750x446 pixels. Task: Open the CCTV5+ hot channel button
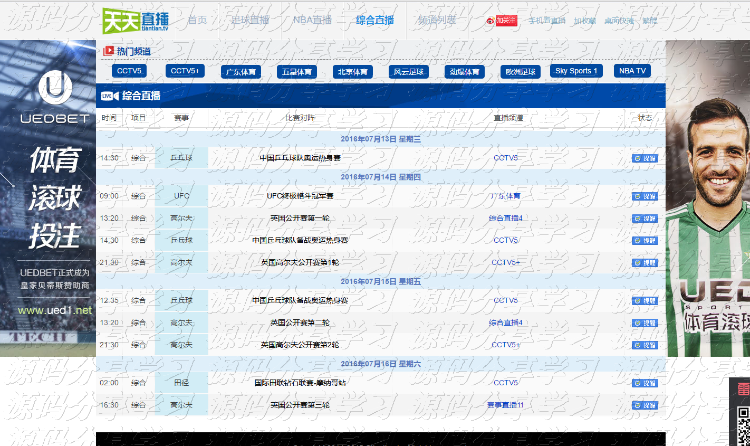click(185, 71)
